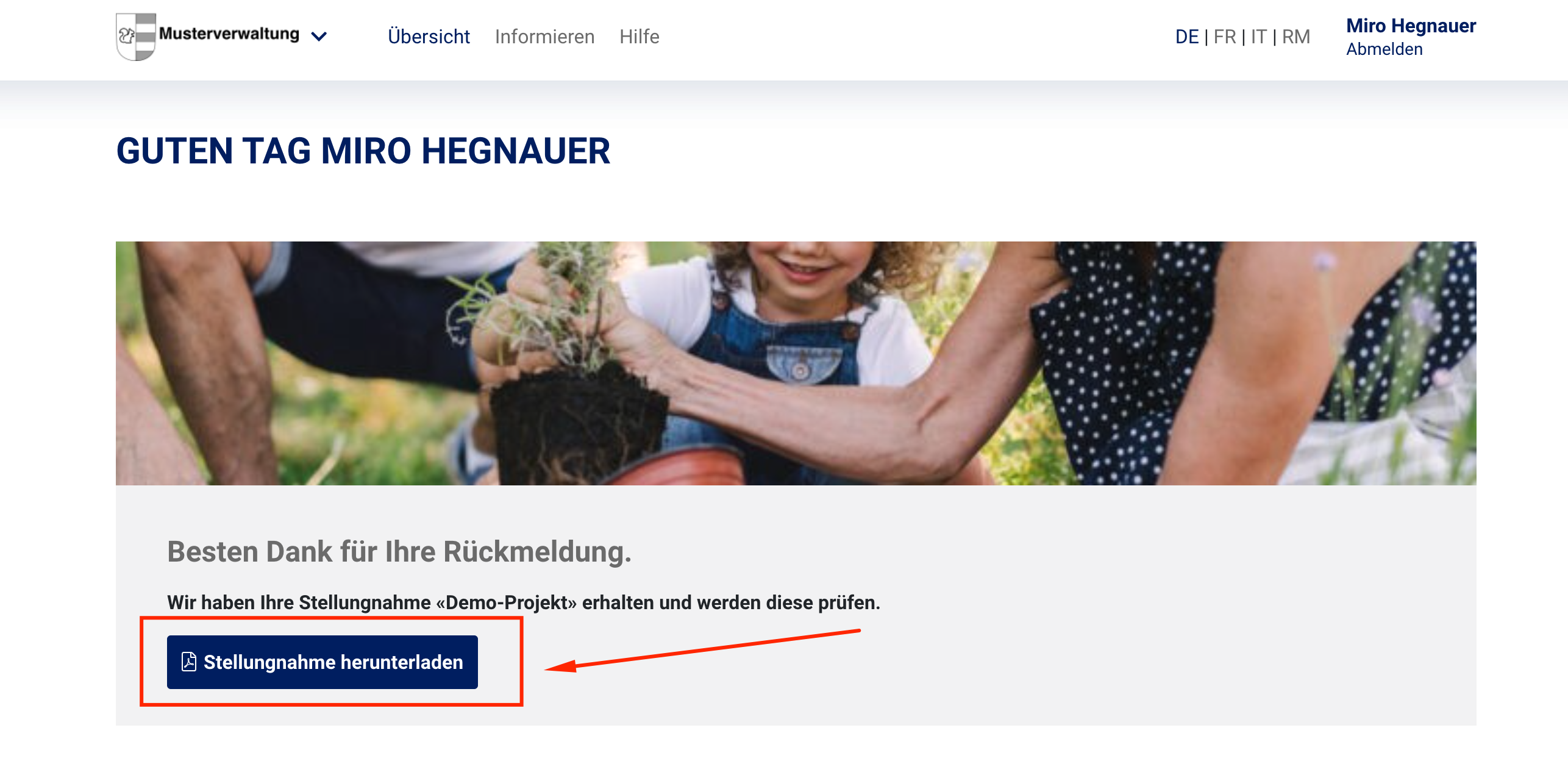Click the red arrow annotation
Screen dimensions: 1568x761
point(702,650)
